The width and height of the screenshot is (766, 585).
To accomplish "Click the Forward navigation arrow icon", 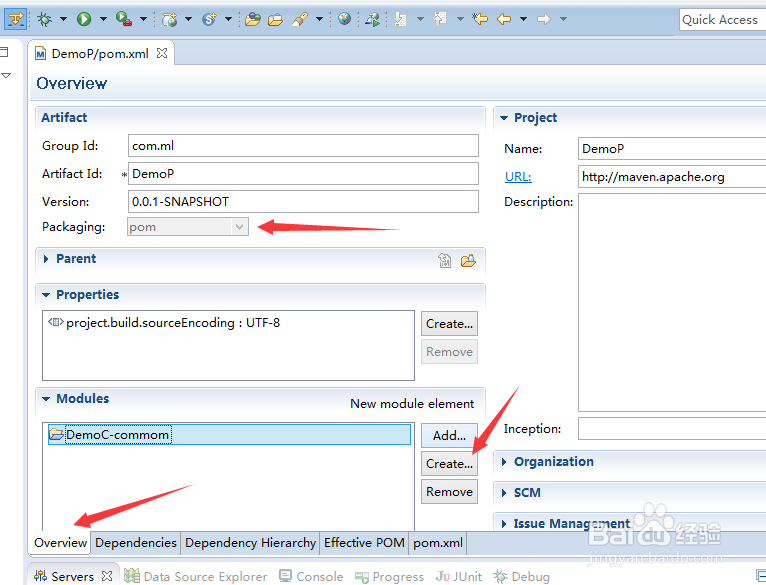I will pyautogui.click(x=544, y=19).
